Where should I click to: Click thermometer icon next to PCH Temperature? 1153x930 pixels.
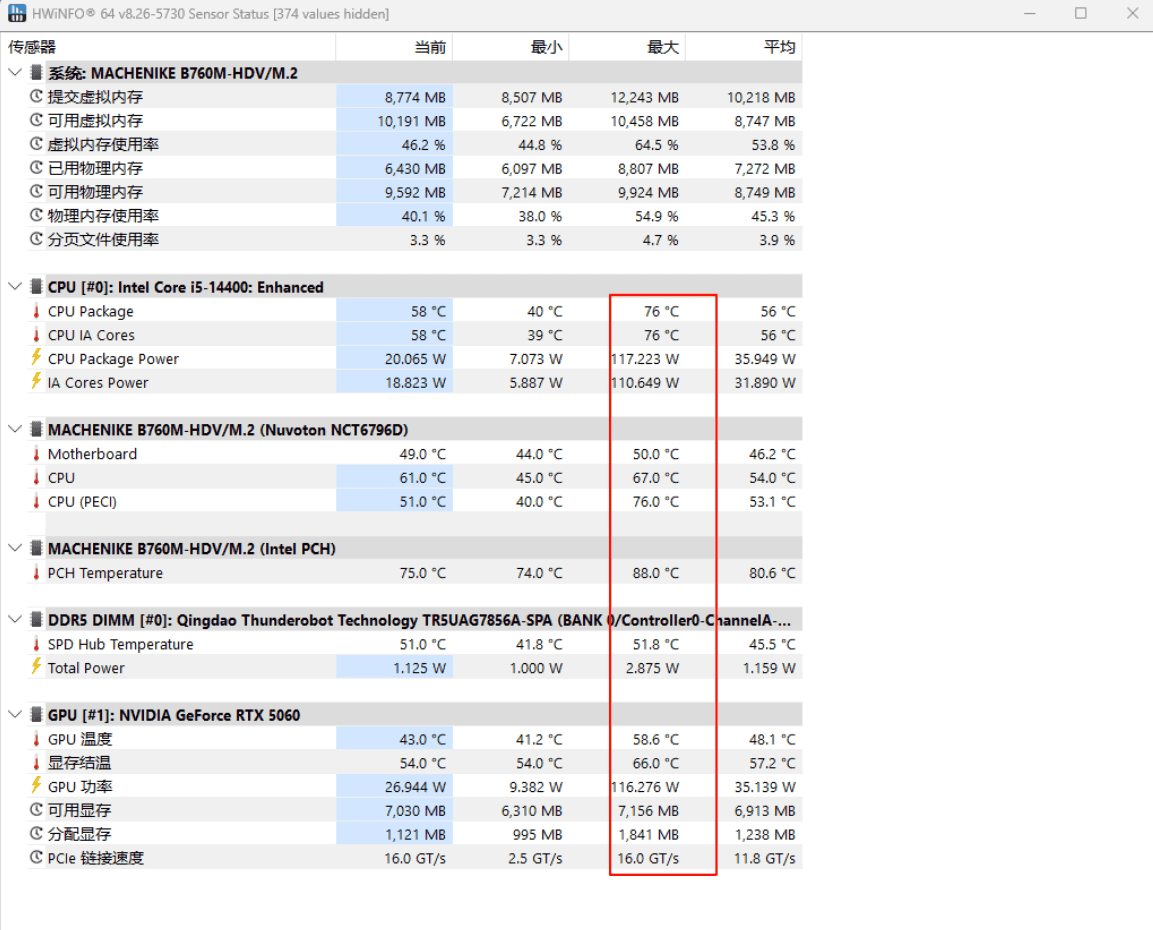tap(36, 573)
